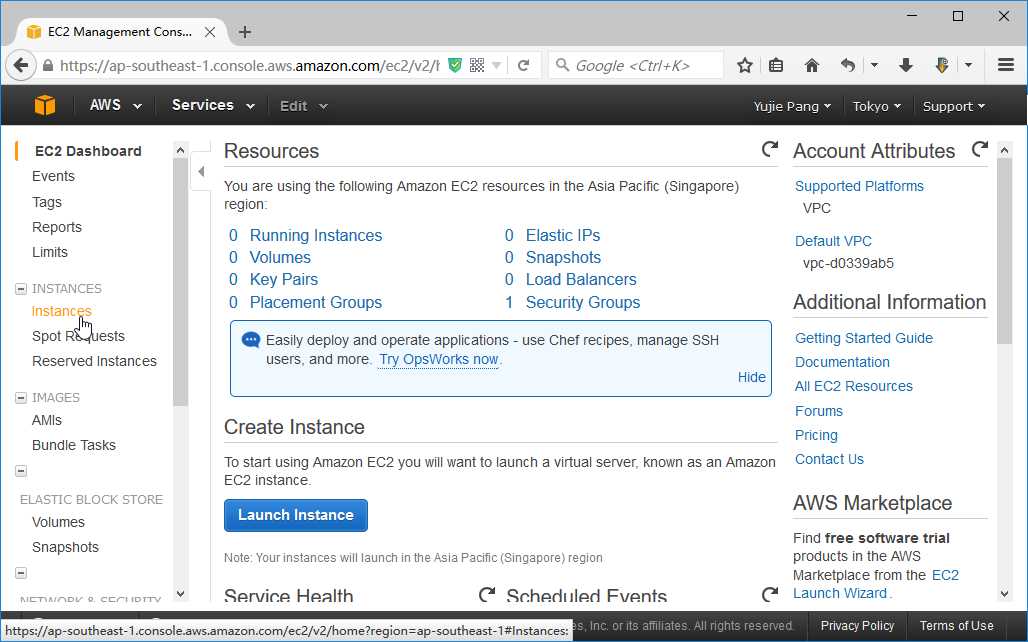Open the Edit dropdown menu
The height and width of the screenshot is (642, 1028).
coord(304,106)
